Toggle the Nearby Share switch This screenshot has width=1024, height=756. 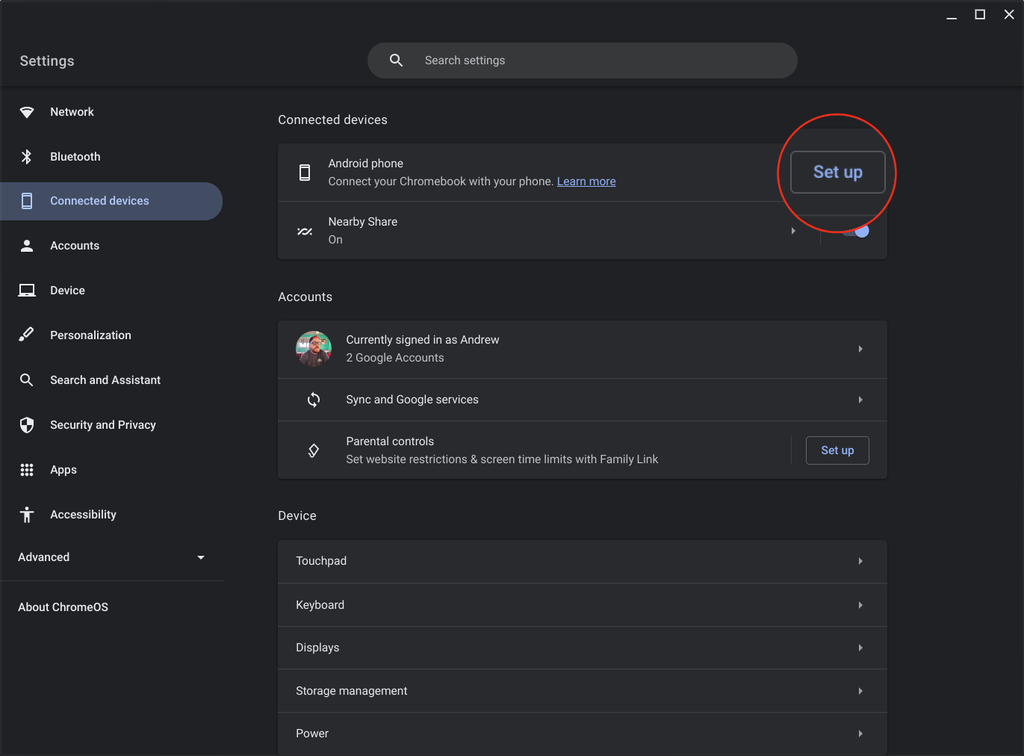pyautogui.click(x=855, y=231)
